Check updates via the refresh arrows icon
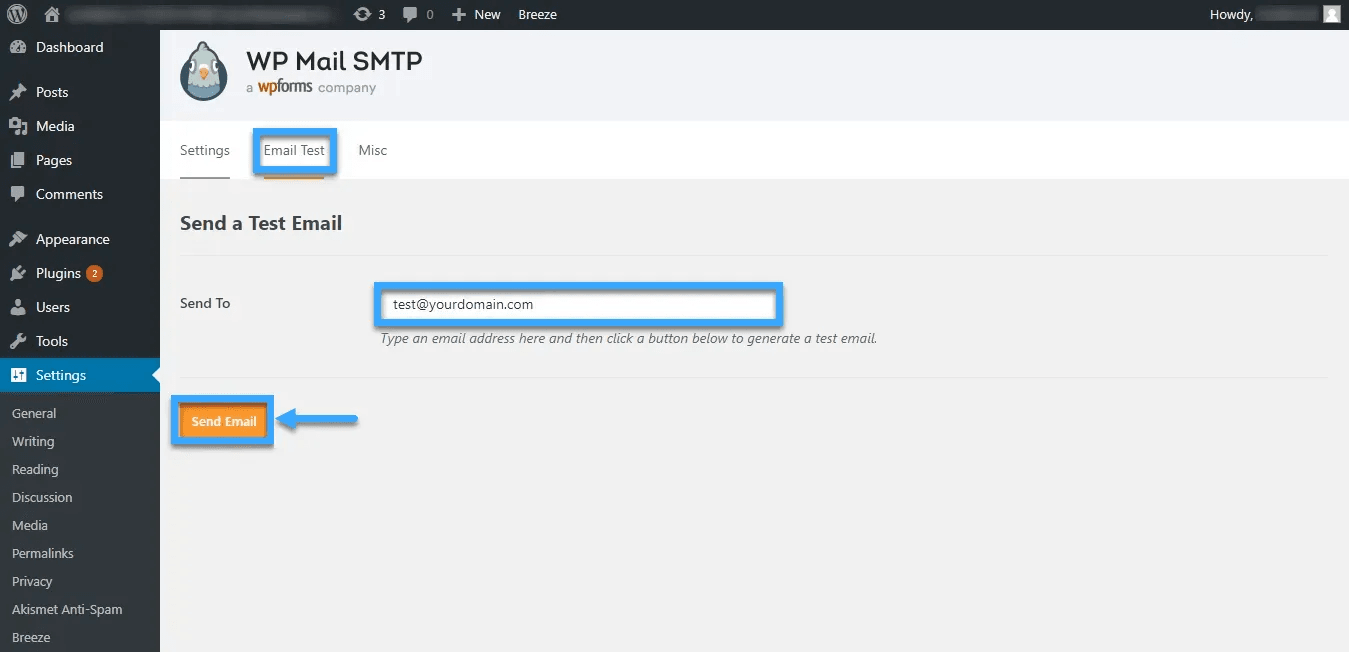This screenshot has height=652, width=1349. coord(361,14)
